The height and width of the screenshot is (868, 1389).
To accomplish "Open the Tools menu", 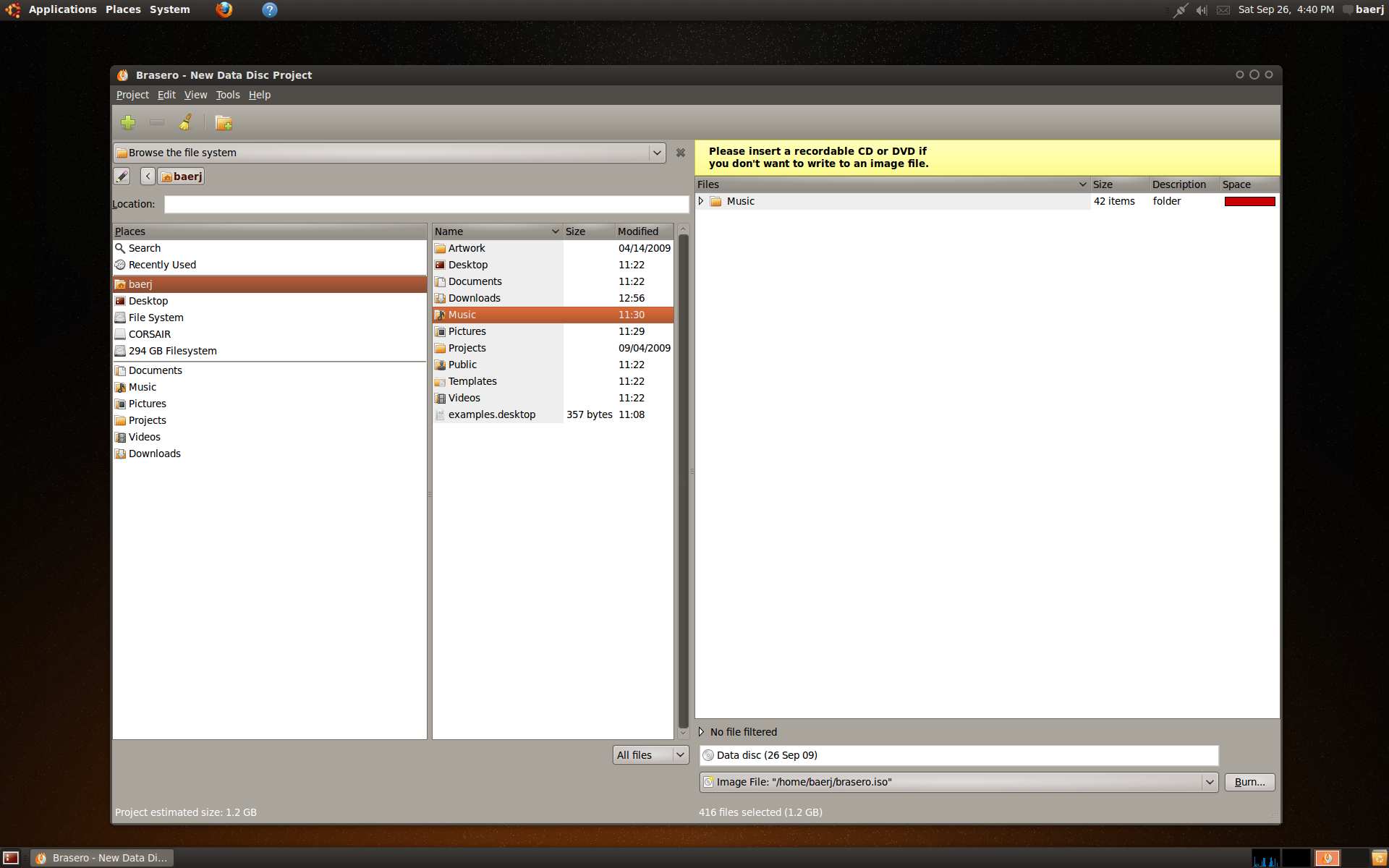I will [227, 95].
